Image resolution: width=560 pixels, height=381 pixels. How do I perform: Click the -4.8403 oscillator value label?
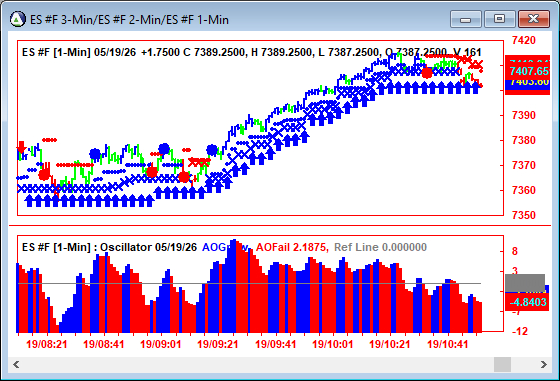coord(528,302)
